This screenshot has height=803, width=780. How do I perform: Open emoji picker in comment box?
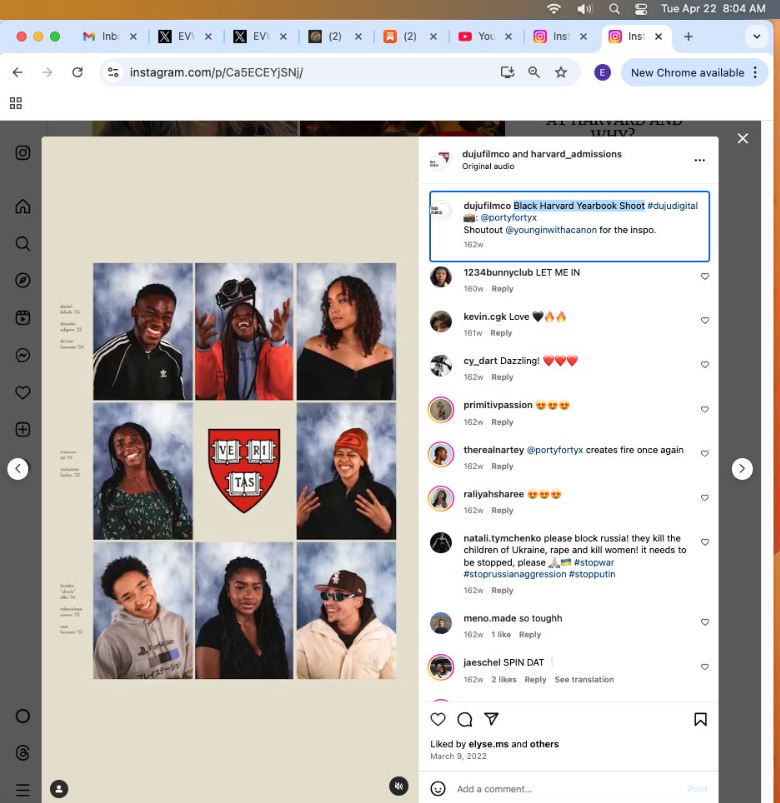click(438, 789)
